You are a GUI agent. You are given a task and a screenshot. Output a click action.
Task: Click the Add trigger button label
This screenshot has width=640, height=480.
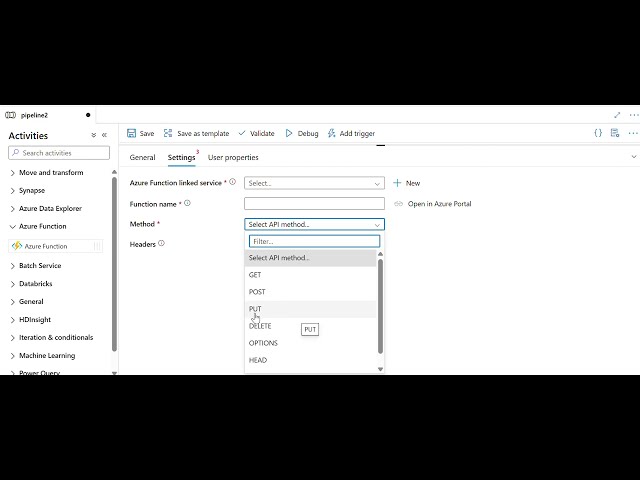coord(357,133)
